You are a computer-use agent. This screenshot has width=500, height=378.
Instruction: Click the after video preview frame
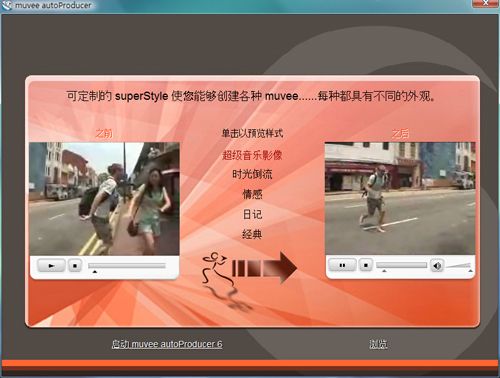[400, 198]
